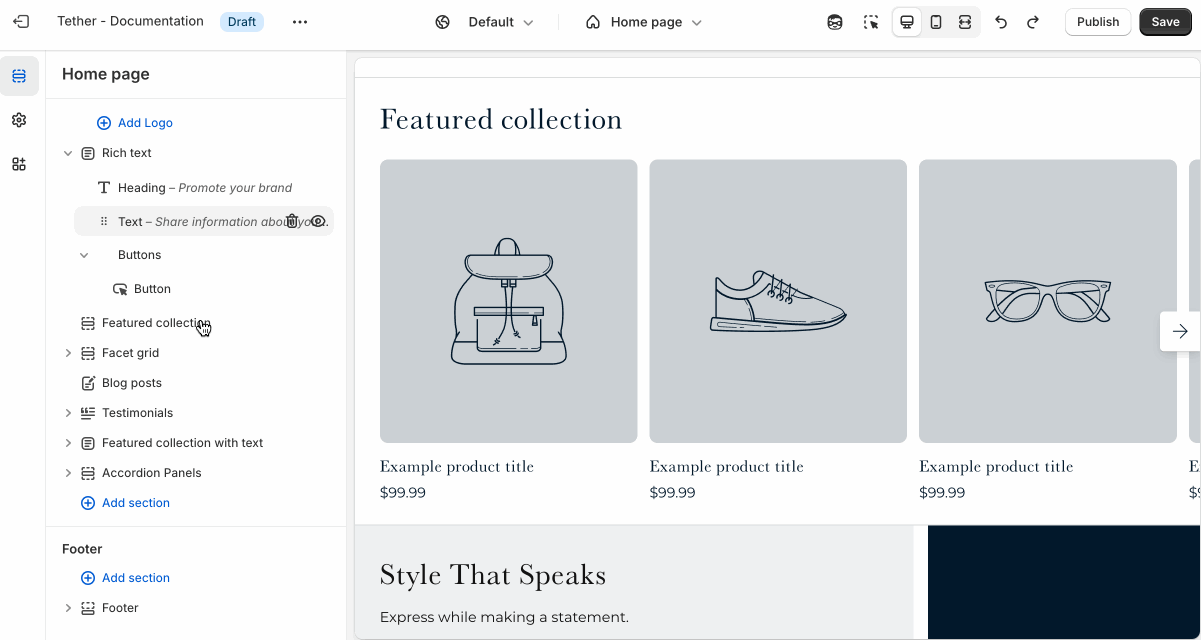The image size is (1201, 640).
Task: Select the Text block row
Action: [204, 221]
